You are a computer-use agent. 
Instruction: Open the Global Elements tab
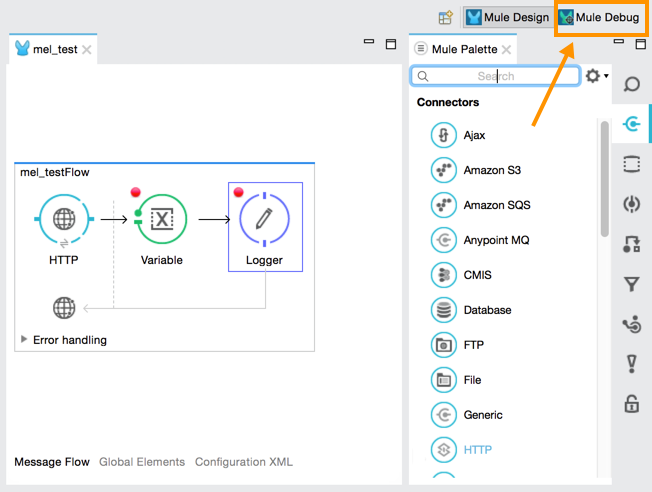141,462
